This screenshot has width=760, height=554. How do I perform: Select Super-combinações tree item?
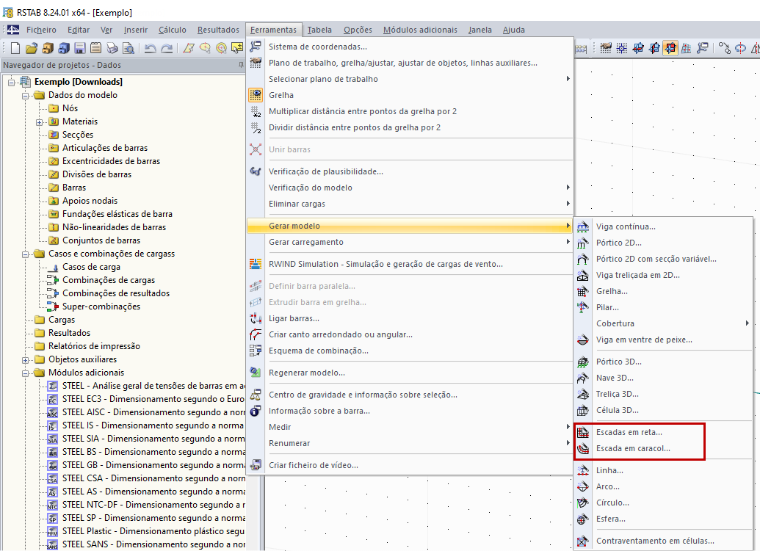point(101,307)
